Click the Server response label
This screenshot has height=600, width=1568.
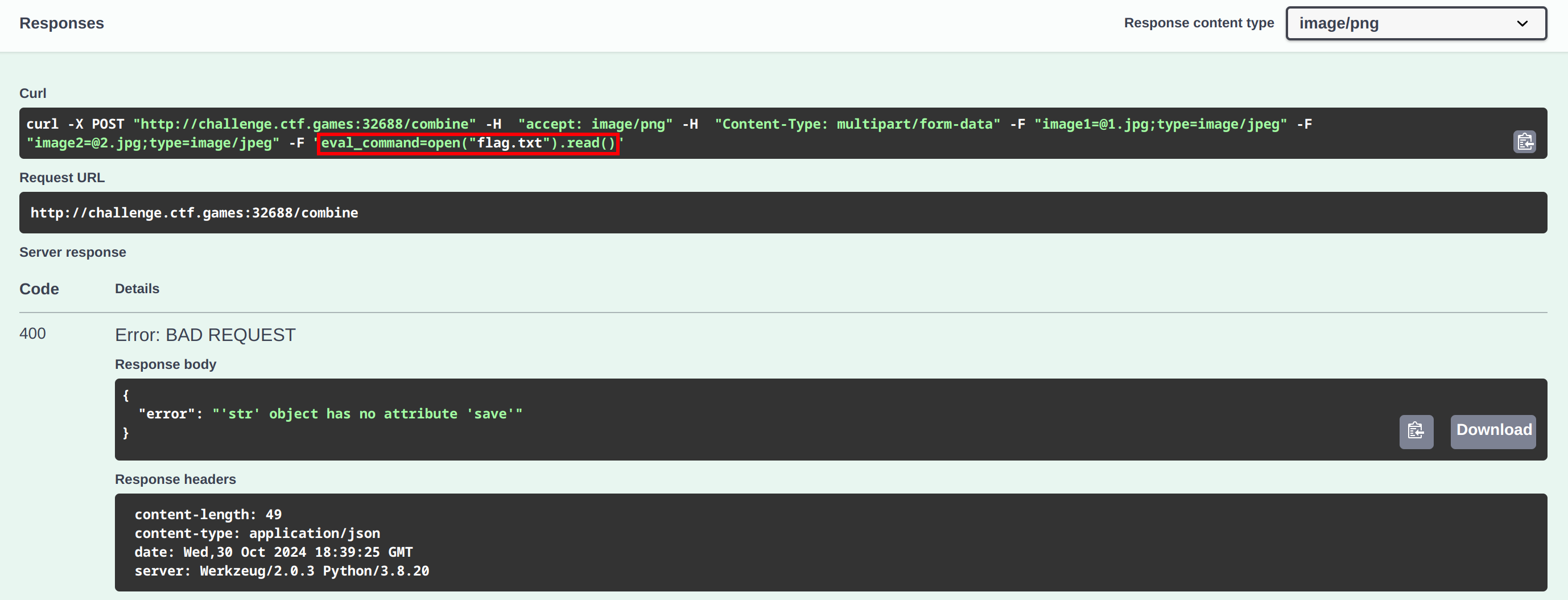tap(72, 252)
